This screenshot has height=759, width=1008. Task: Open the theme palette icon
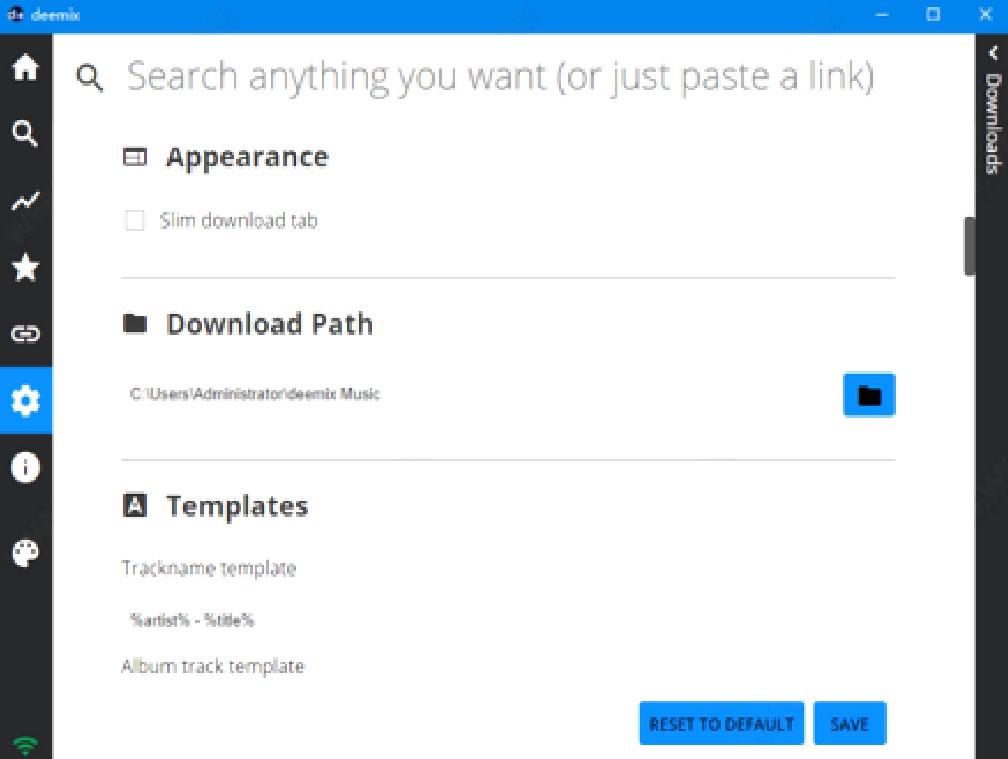pos(25,553)
